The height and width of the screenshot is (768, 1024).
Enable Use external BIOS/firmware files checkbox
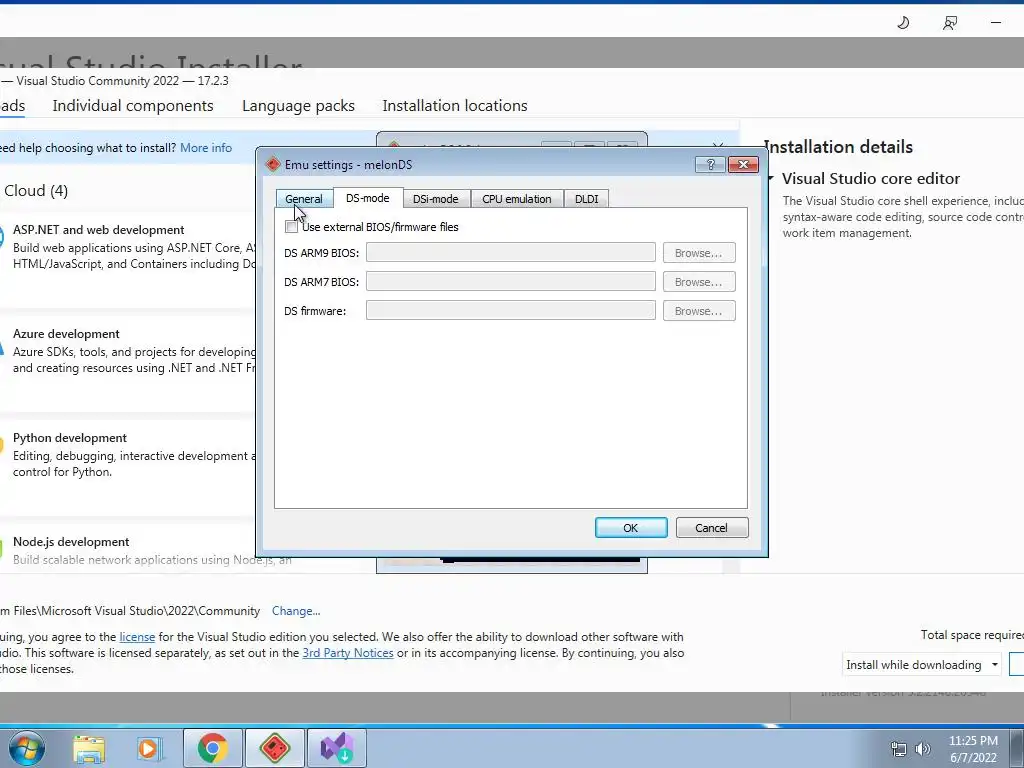[291, 227]
